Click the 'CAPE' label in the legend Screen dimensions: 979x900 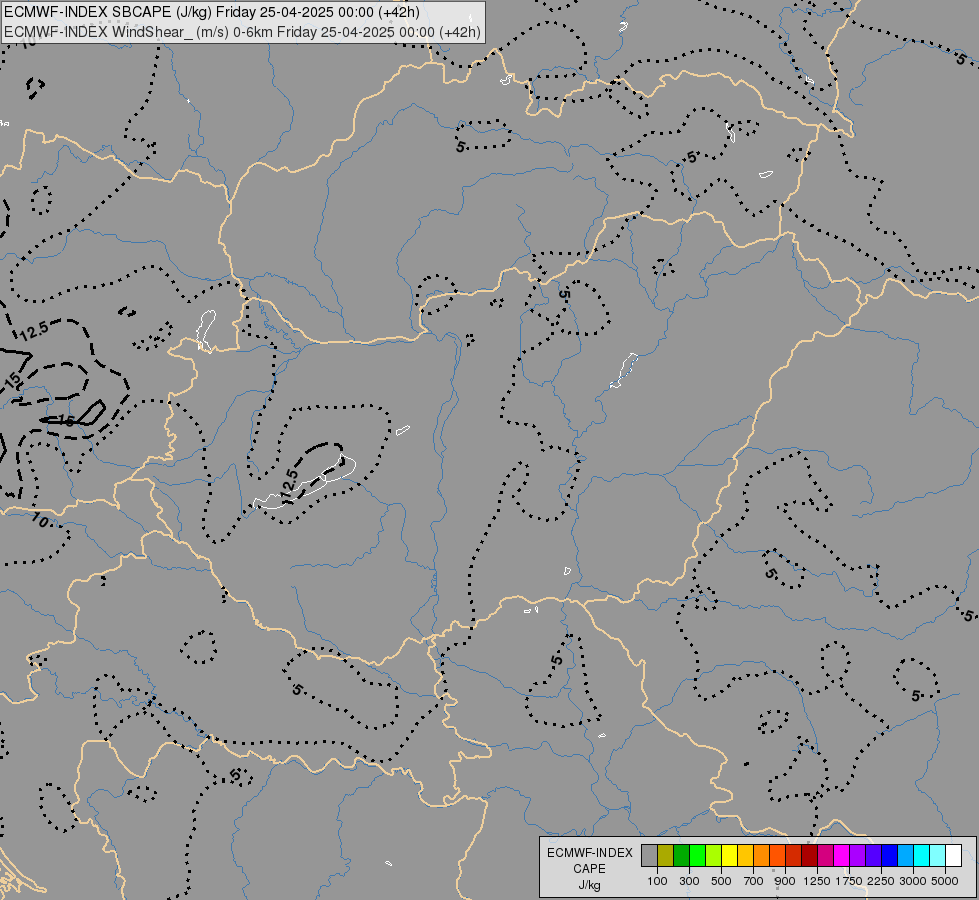click(589, 869)
